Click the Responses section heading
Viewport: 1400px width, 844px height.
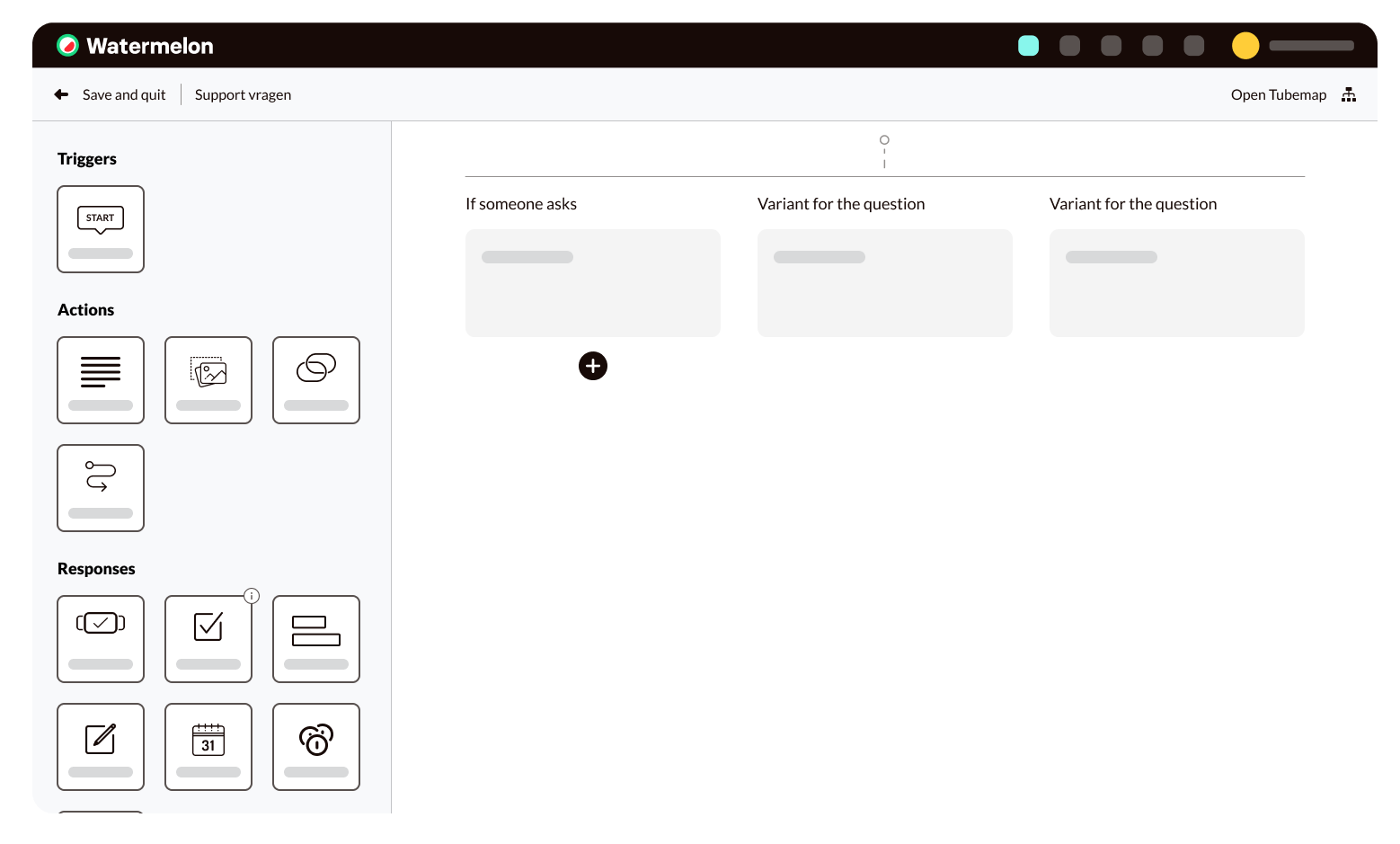click(96, 569)
